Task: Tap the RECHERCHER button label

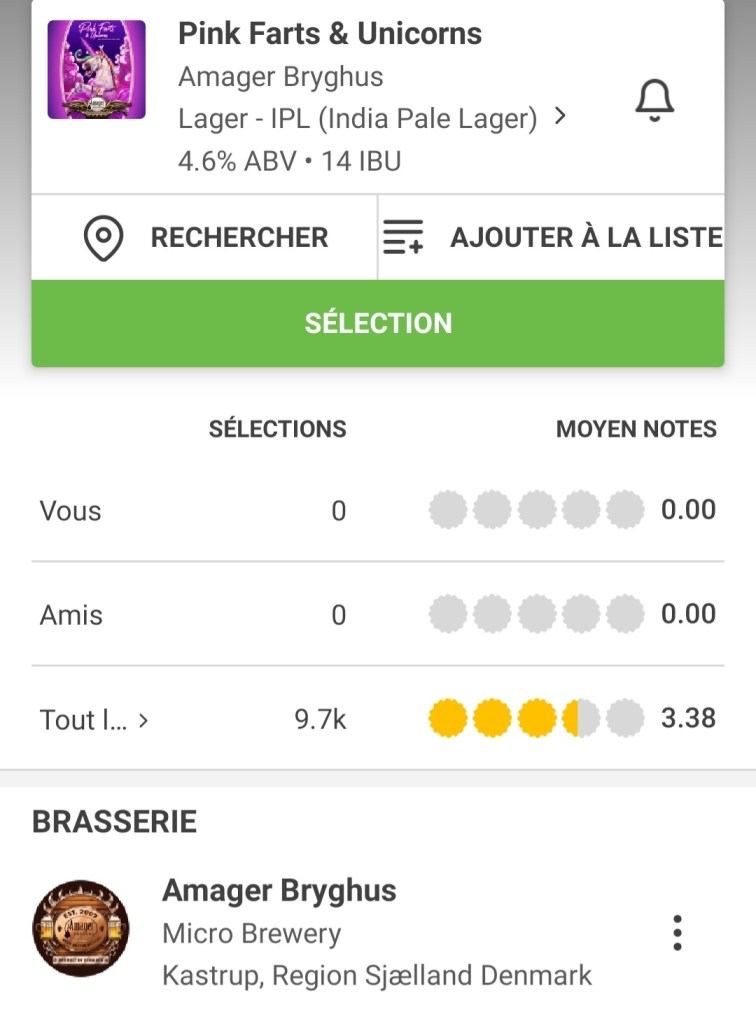Action: pyautogui.click(x=239, y=238)
